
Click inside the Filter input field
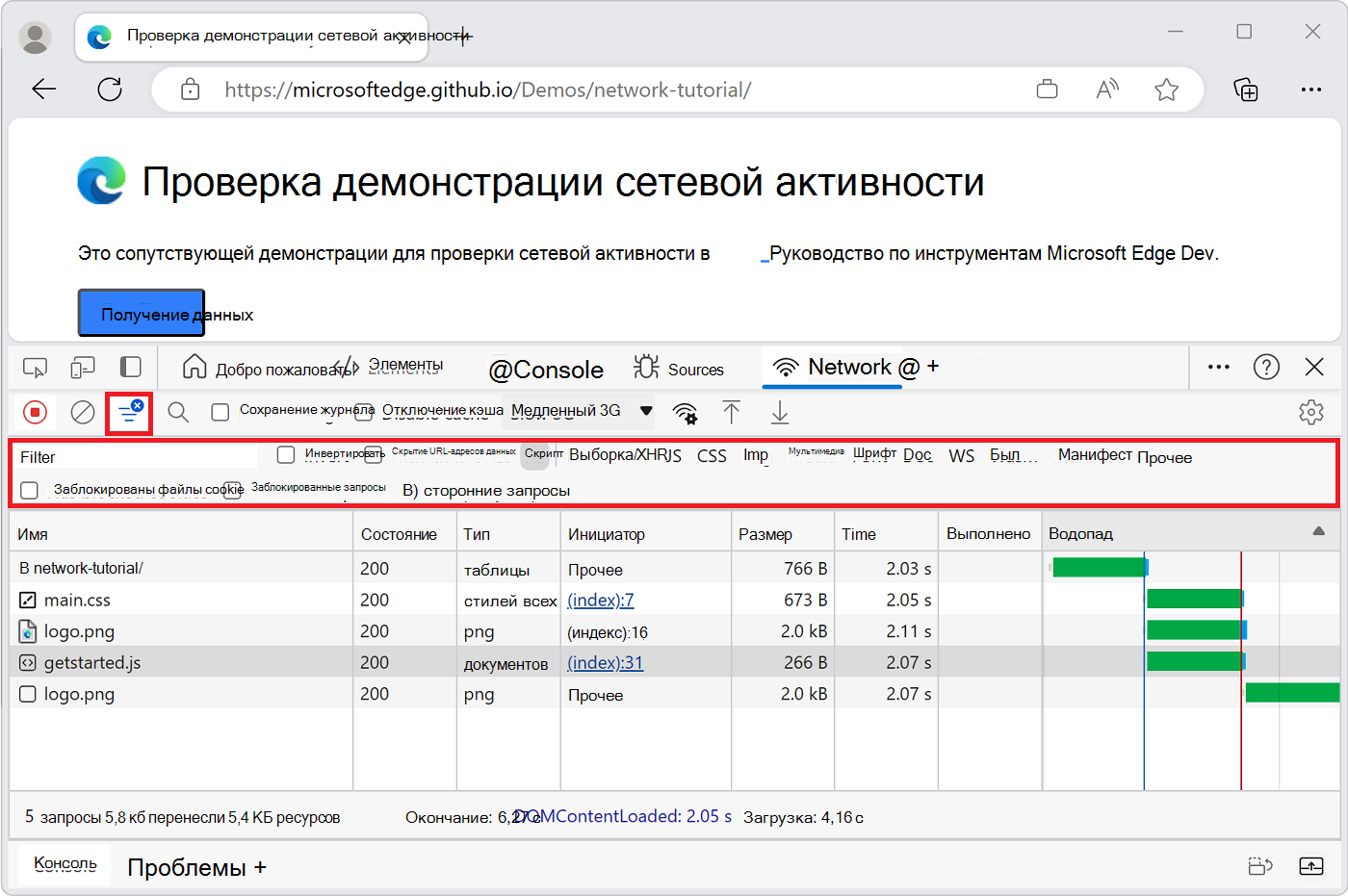pos(135,454)
